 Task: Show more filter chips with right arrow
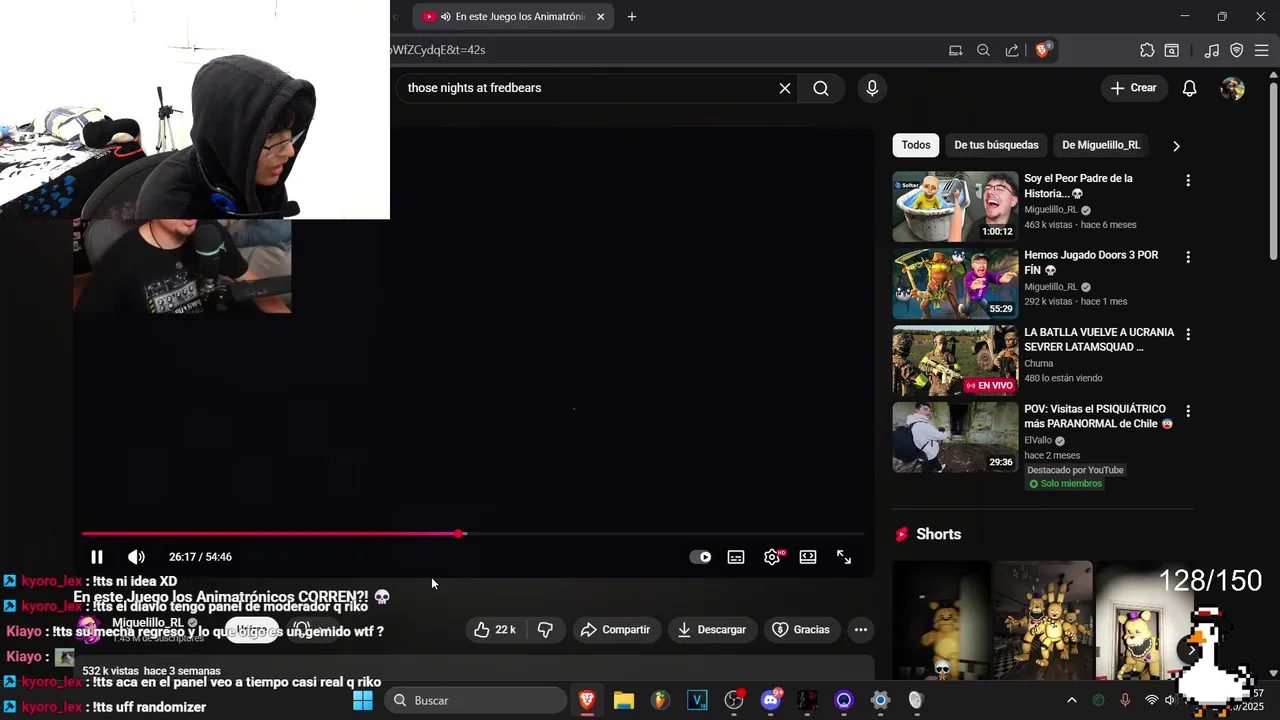(1176, 146)
